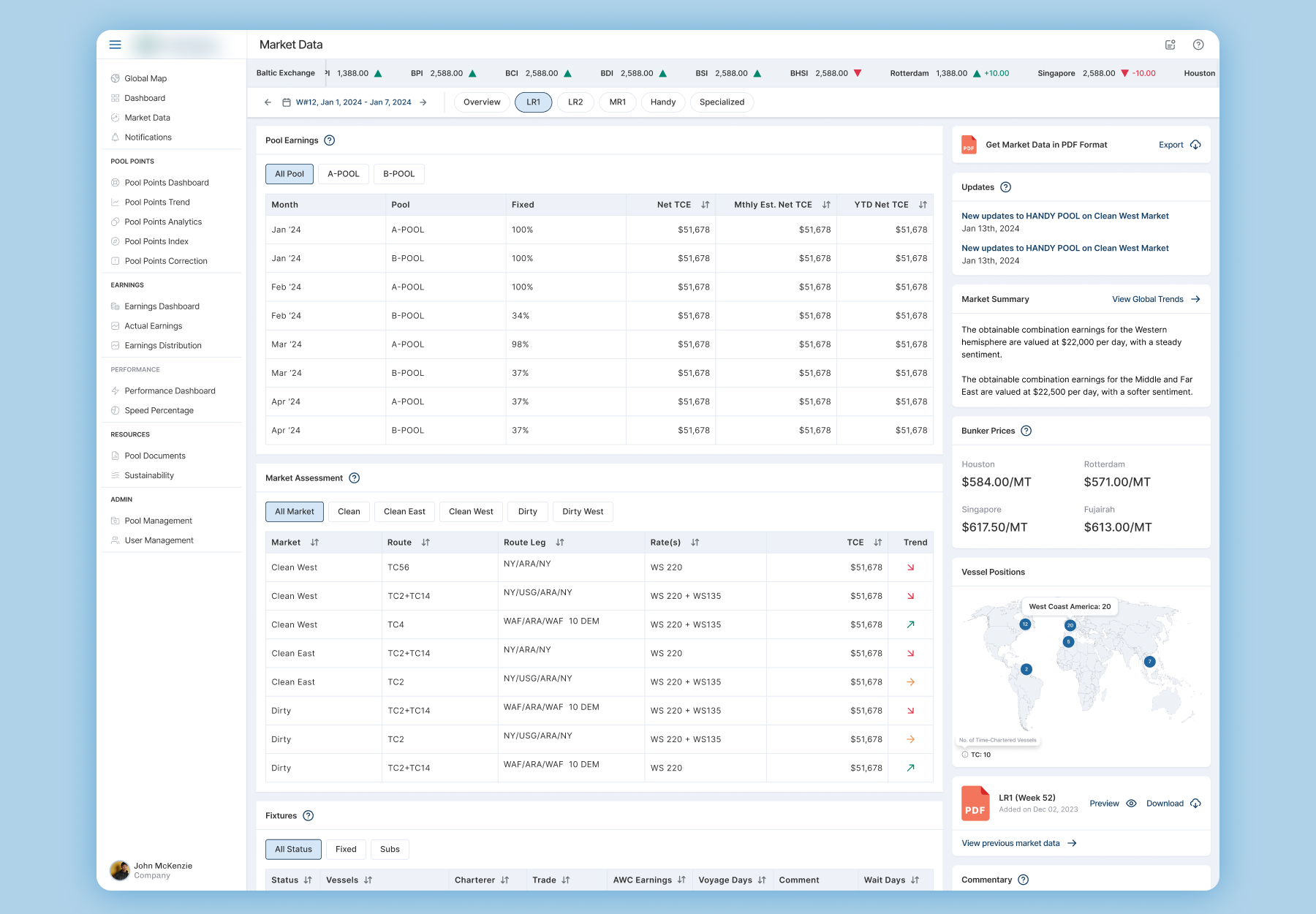The height and width of the screenshot is (914, 1316).
Task: Open Earnings Distribution in sidebar
Action: pyautogui.click(x=163, y=346)
